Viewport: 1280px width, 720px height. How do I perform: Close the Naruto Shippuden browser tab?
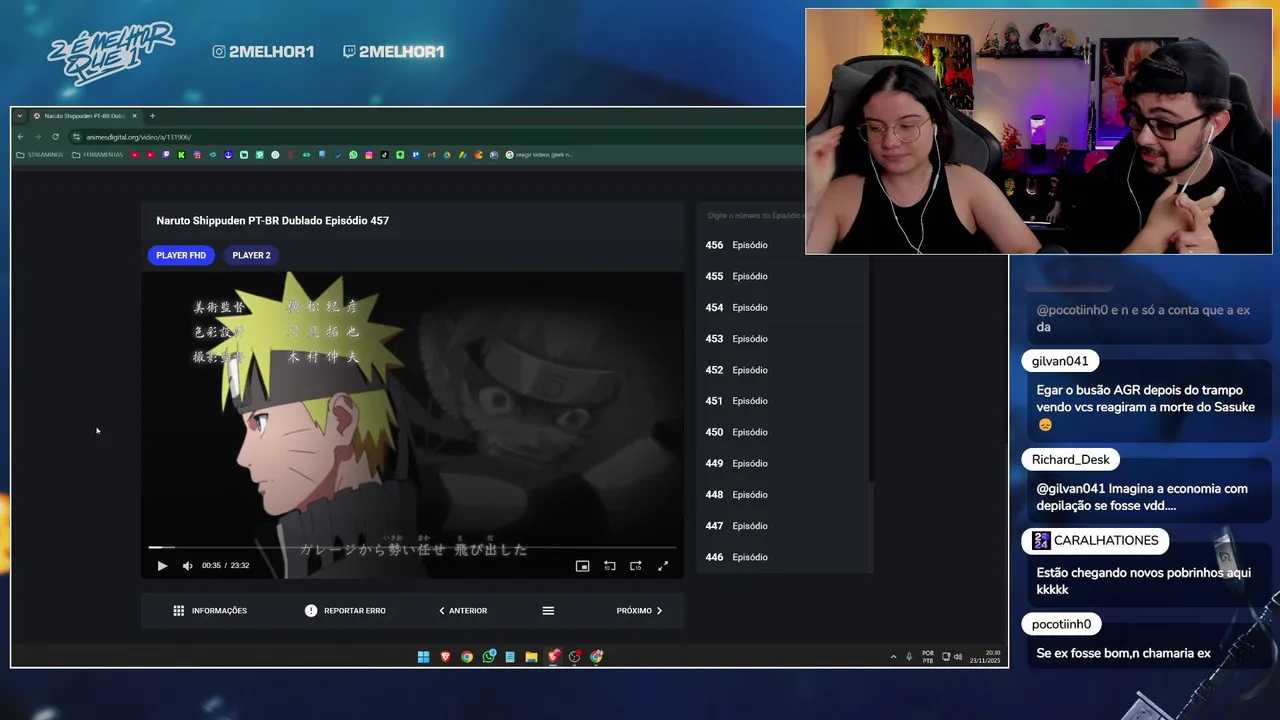click(x=134, y=116)
